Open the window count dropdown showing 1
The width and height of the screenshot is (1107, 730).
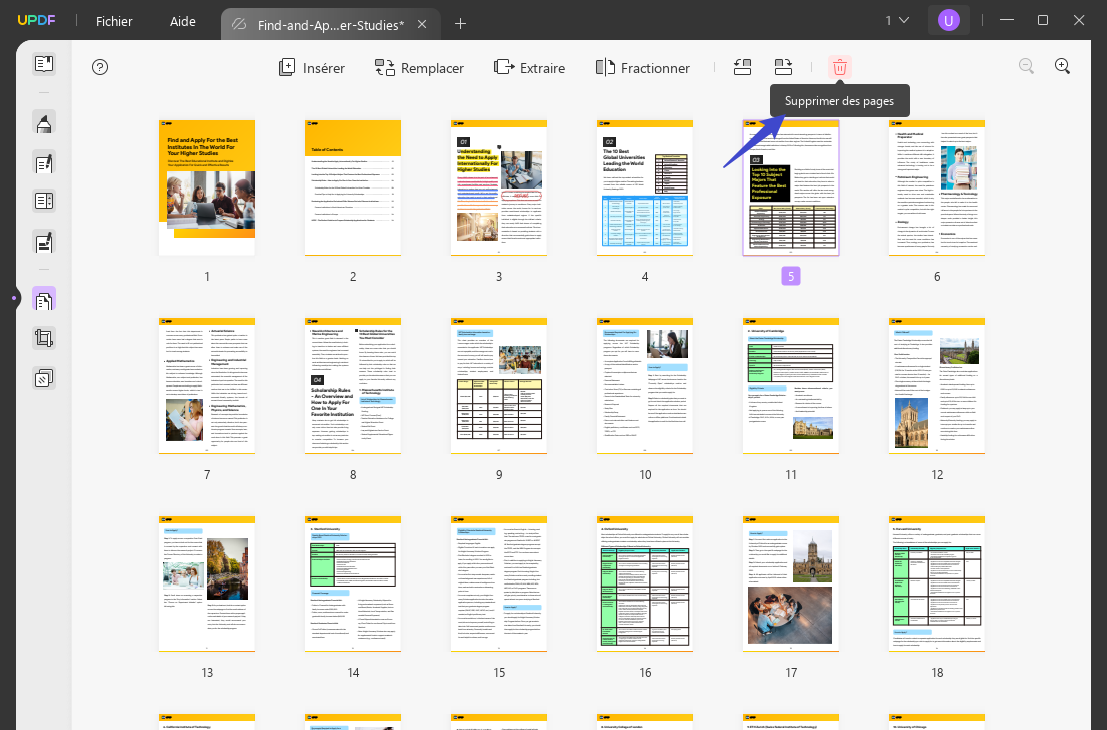(x=897, y=20)
